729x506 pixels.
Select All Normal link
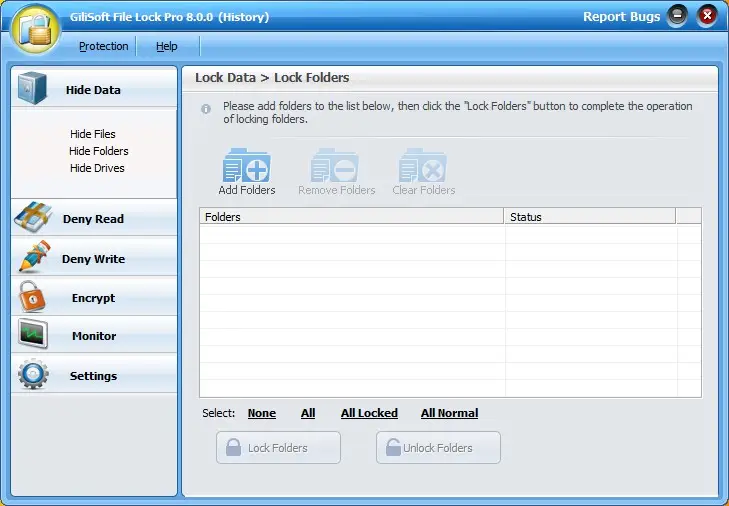[x=450, y=413]
